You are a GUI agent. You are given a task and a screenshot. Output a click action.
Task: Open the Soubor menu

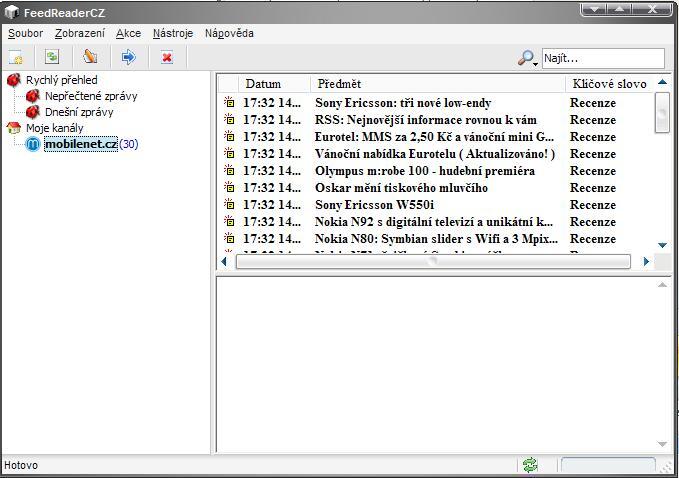tap(24, 33)
